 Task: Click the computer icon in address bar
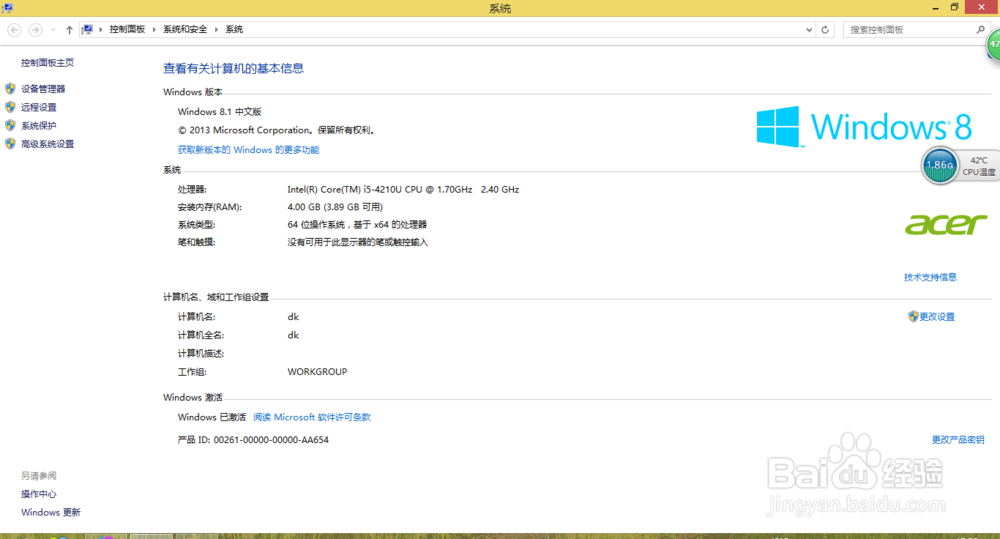point(87,29)
